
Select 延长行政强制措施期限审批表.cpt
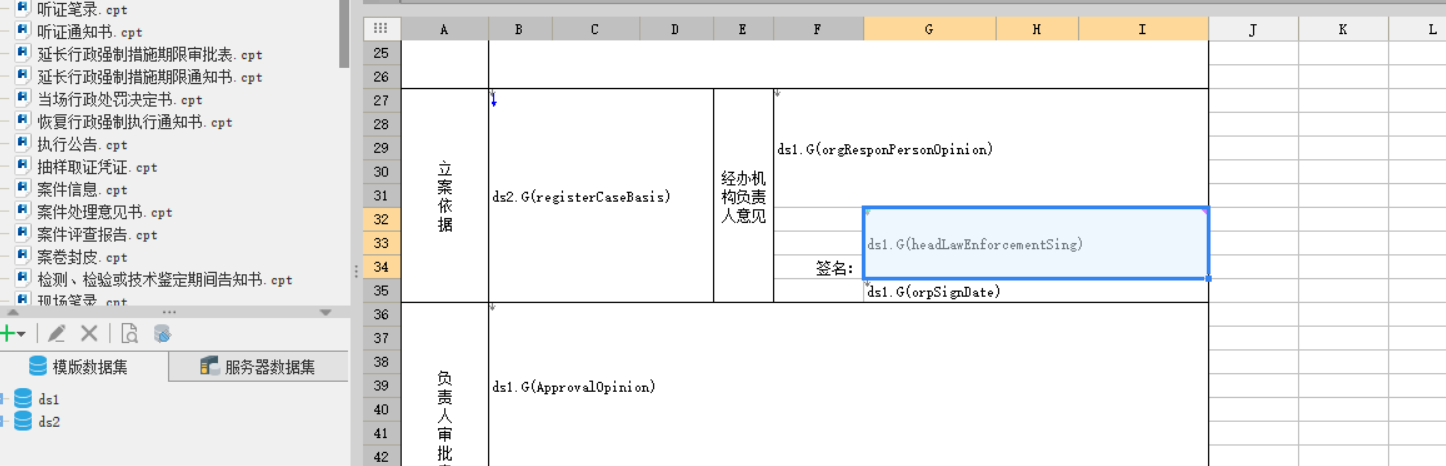(x=150, y=54)
